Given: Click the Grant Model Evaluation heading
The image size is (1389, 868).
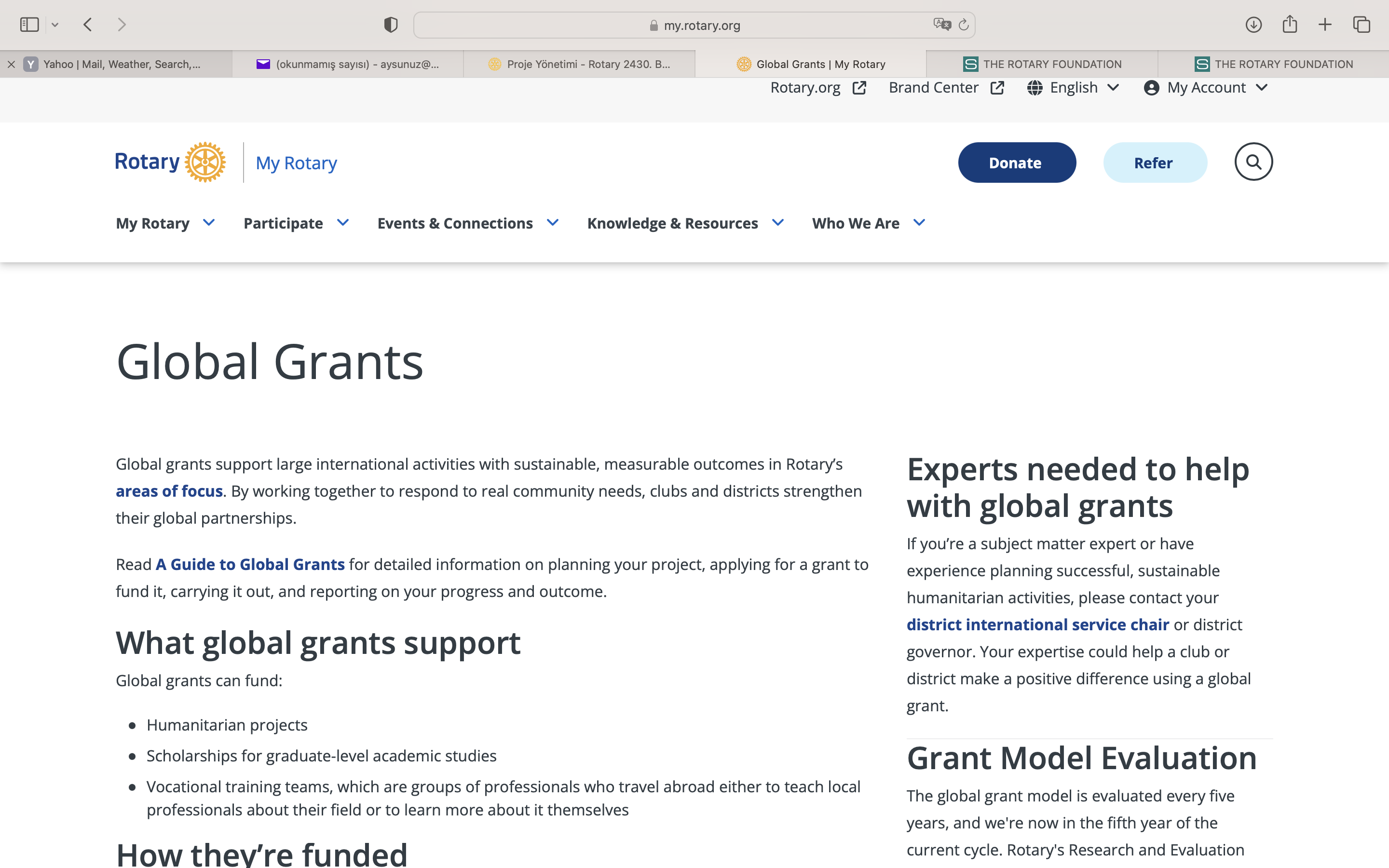Looking at the screenshot, I should point(1082,759).
